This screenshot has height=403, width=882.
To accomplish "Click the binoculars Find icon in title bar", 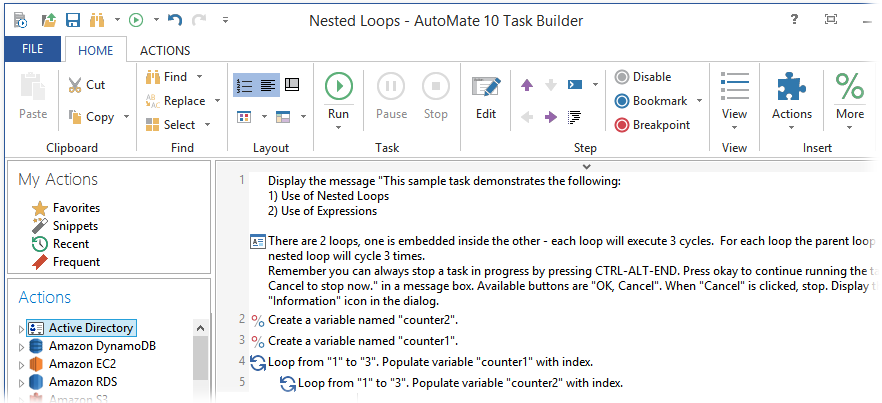I will (97, 21).
